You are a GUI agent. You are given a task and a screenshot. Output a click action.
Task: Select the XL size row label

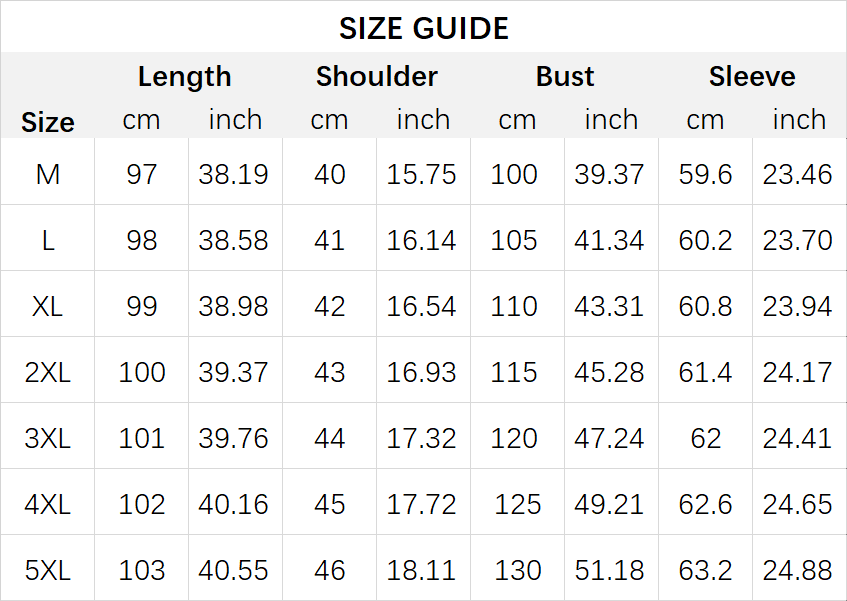click(x=48, y=307)
